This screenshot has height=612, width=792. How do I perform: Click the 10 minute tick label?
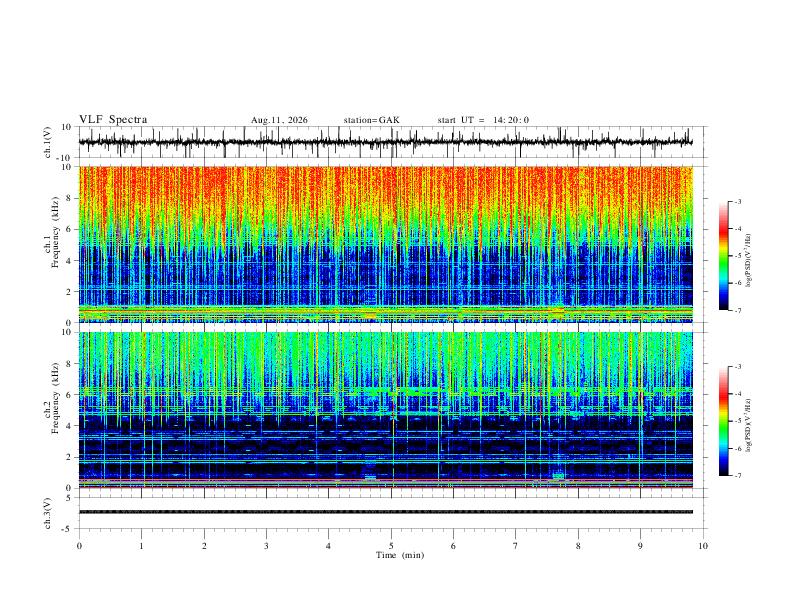[x=703, y=546]
